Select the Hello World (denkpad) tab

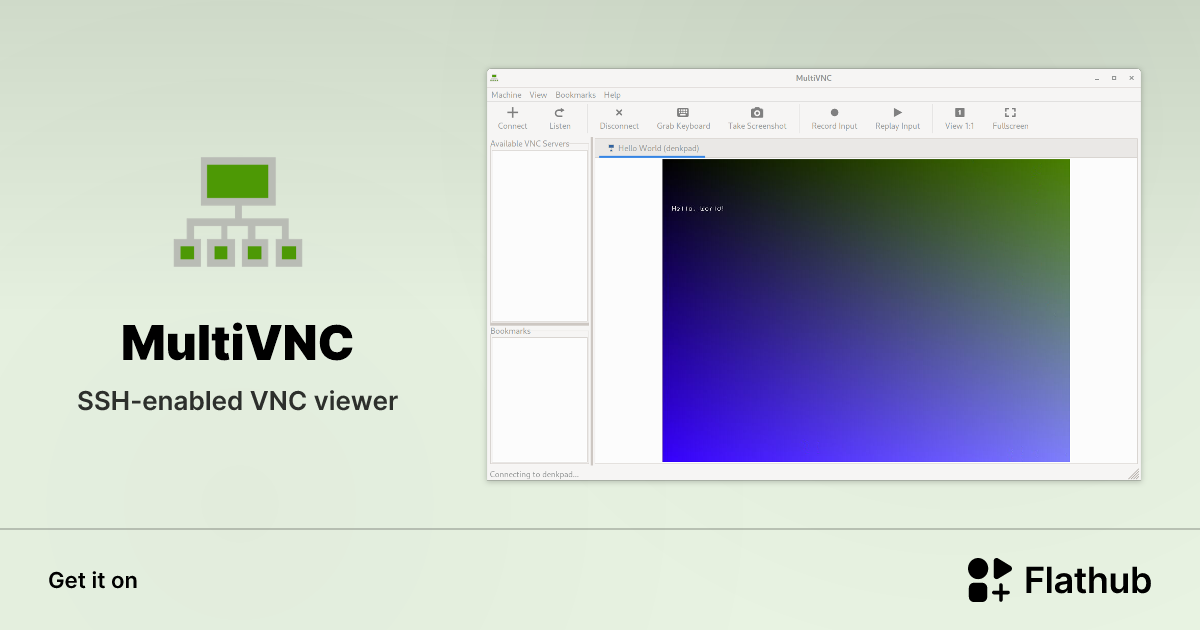pyautogui.click(x=653, y=148)
